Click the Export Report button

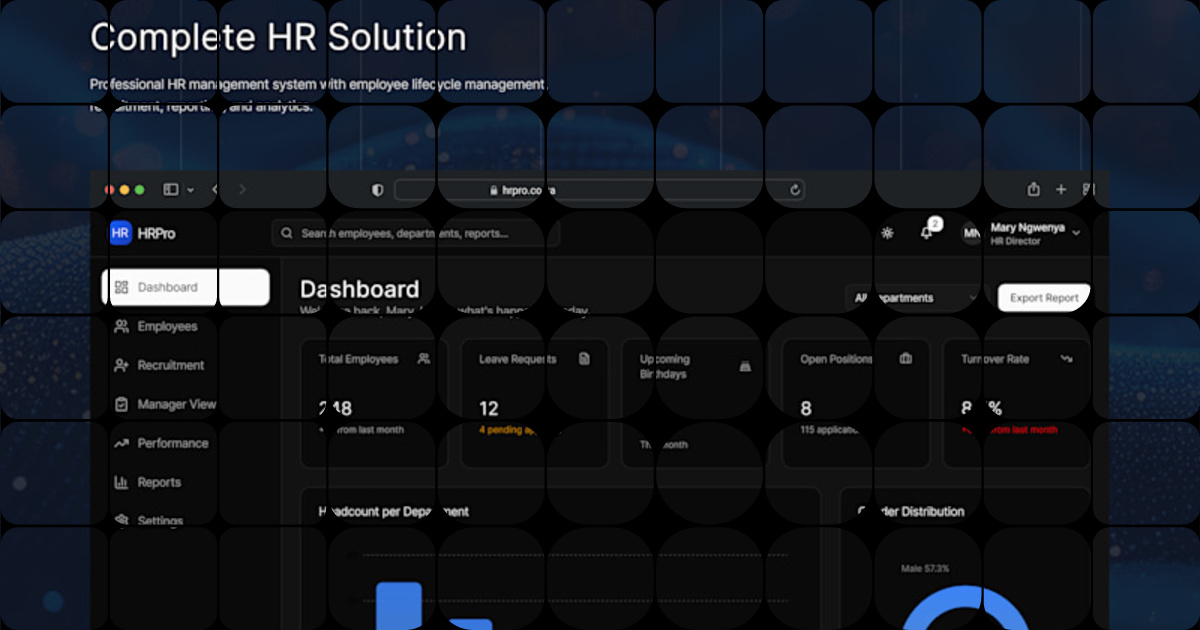tap(1044, 297)
